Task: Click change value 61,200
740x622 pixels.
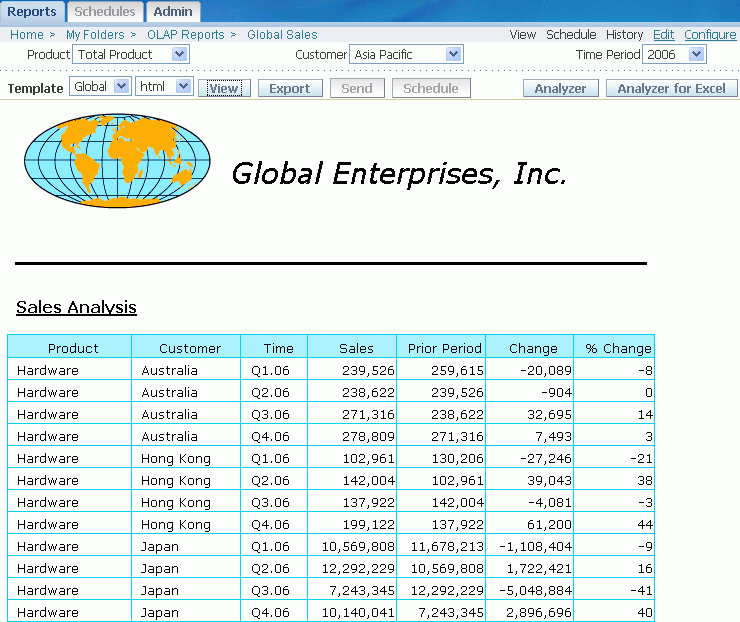Action: [x=549, y=524]
